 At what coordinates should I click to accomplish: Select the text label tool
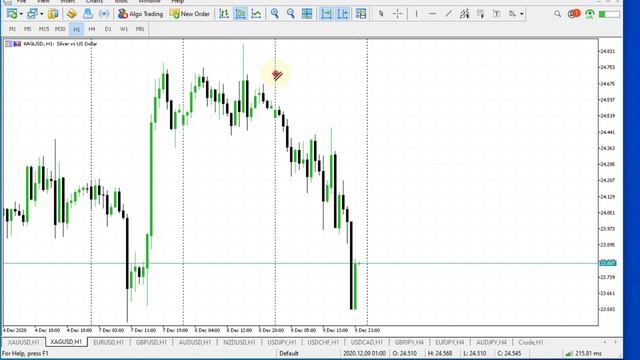click(496, 14)
